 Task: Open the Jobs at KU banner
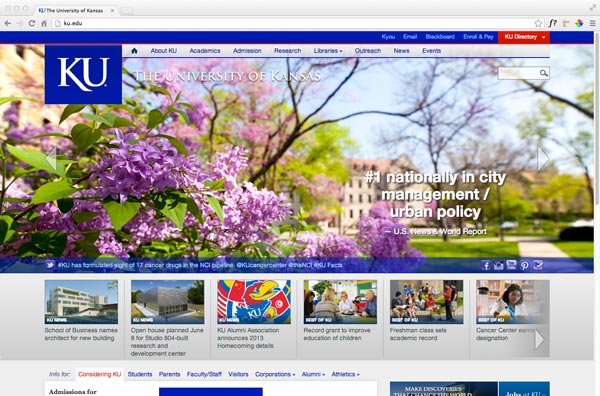point(524,389)
